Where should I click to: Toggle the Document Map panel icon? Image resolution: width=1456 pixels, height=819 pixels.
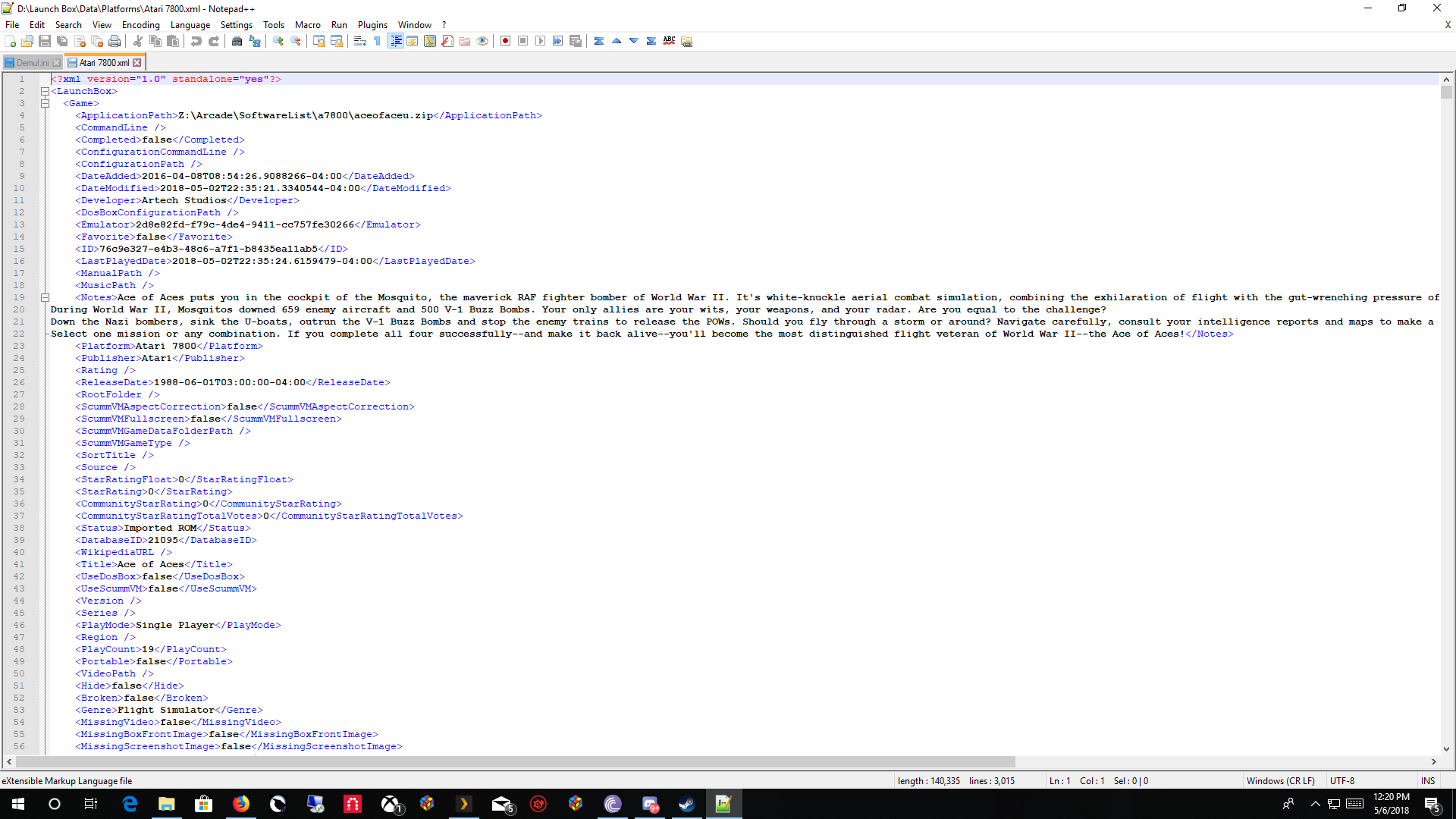[x=430, y=41]
